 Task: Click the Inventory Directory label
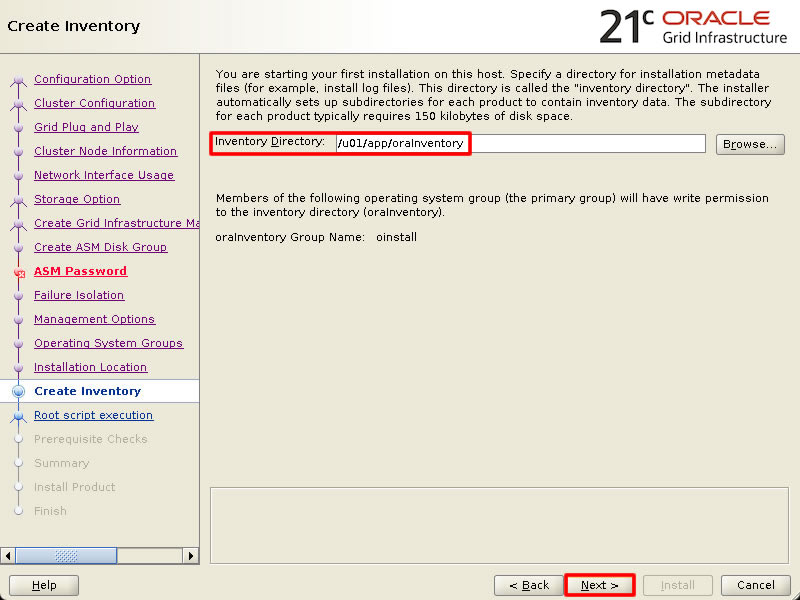tap(270, 141)
